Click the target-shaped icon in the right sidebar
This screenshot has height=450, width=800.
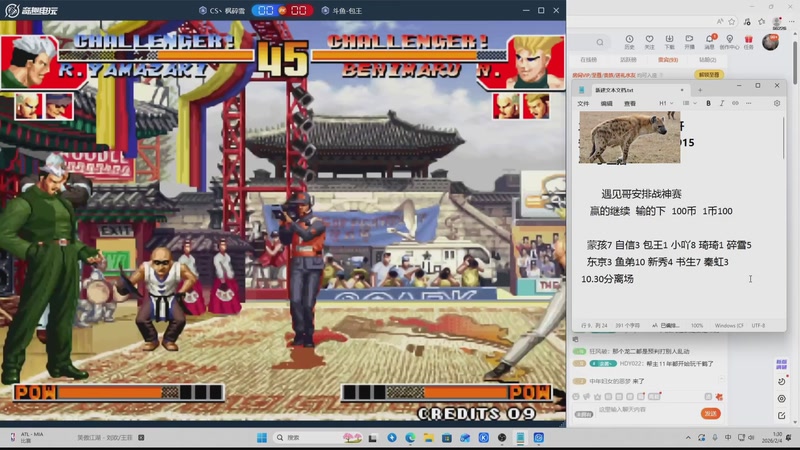781,398
